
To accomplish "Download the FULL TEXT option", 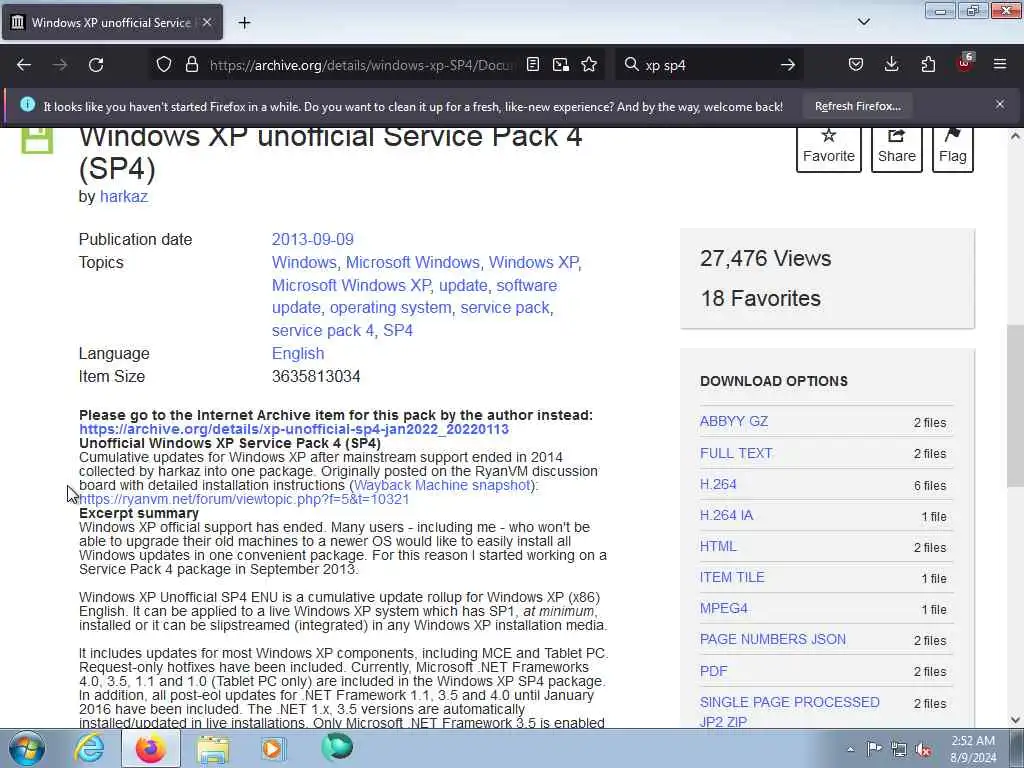I will coord(736,453).
